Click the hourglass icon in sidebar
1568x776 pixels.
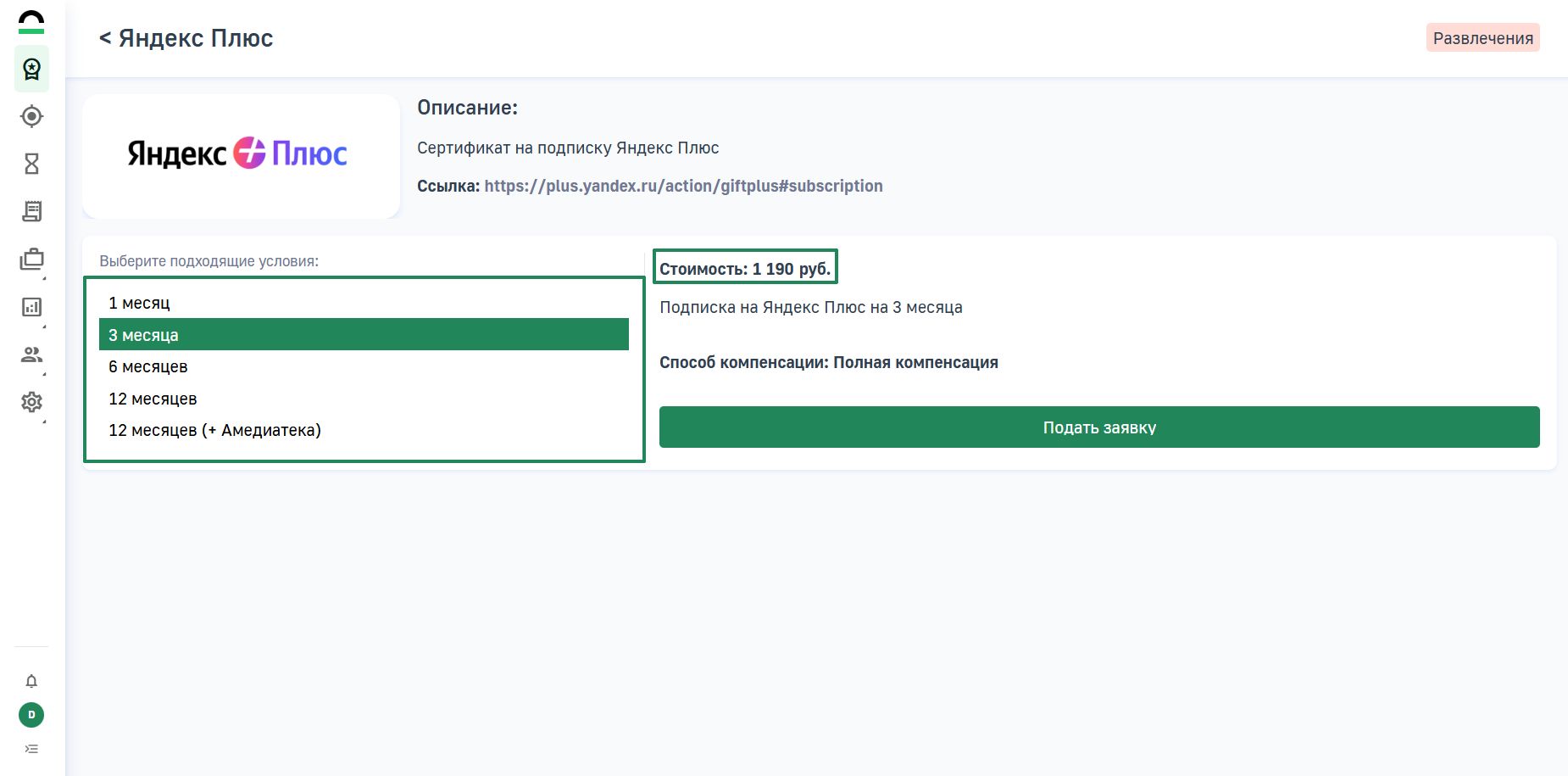[x=31, y=164]
